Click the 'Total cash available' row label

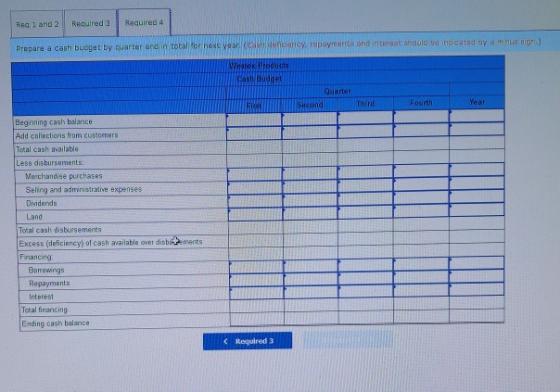click(47, 149)
